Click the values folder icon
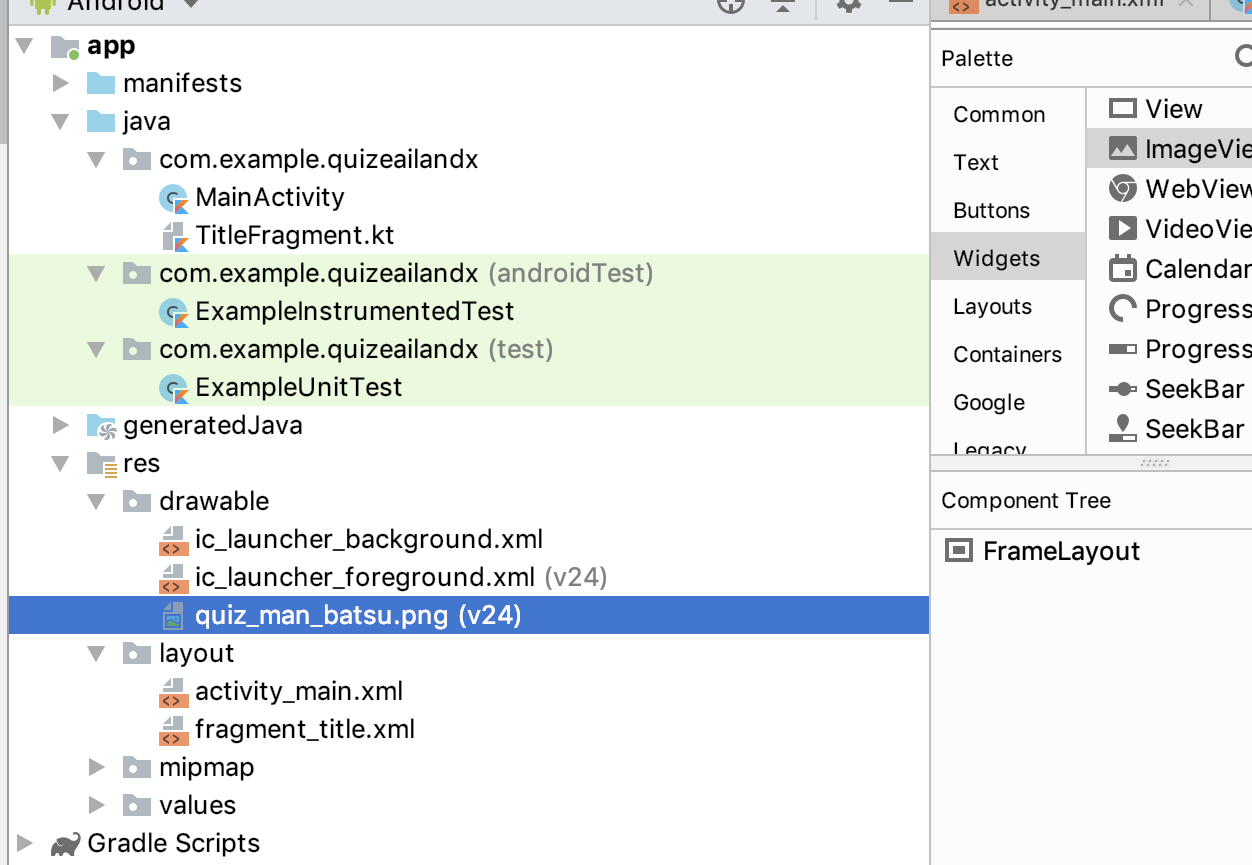1252x865 pixels. point(137,805)
